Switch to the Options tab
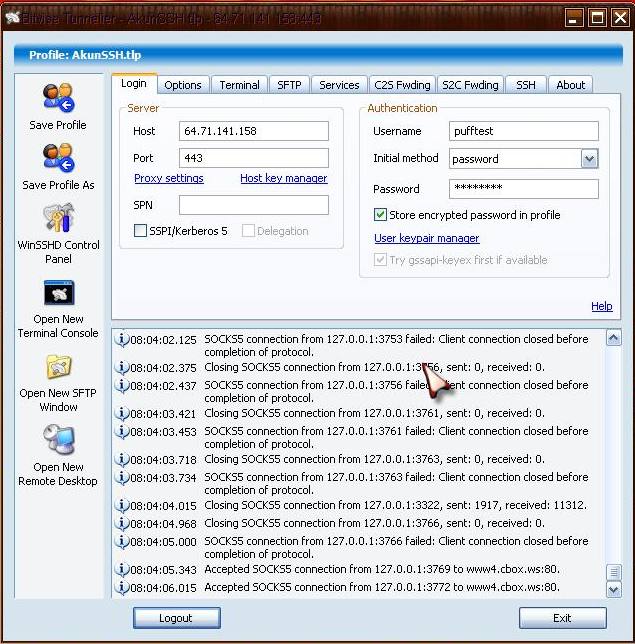Screen dimensions: 635x644 tap(183, 85)
